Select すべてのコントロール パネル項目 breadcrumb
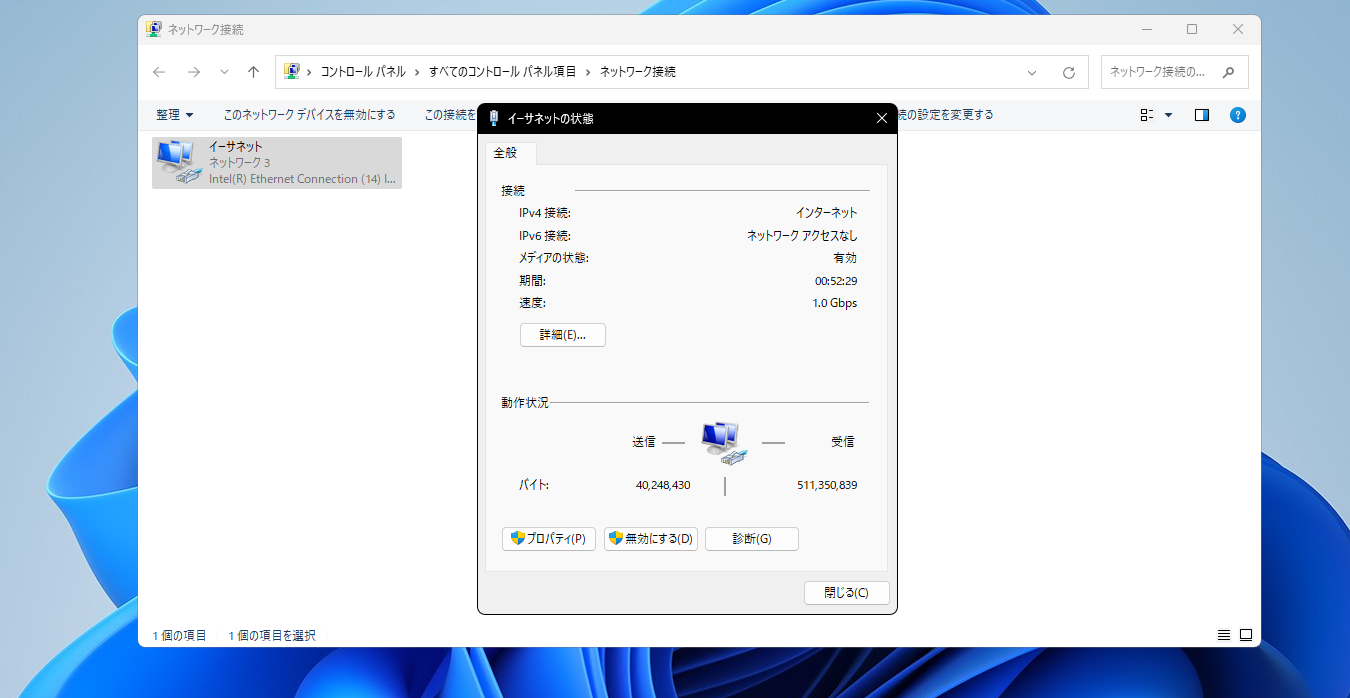The image size is (1350, 698). click(x=502, y=72)
